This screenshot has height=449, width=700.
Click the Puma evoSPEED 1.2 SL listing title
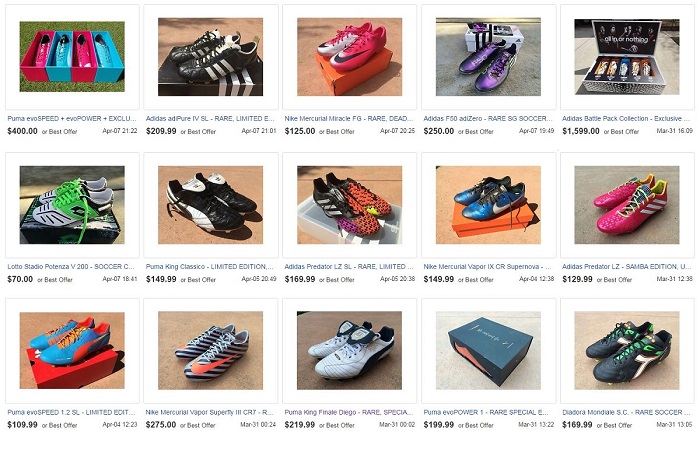point(71,412)
